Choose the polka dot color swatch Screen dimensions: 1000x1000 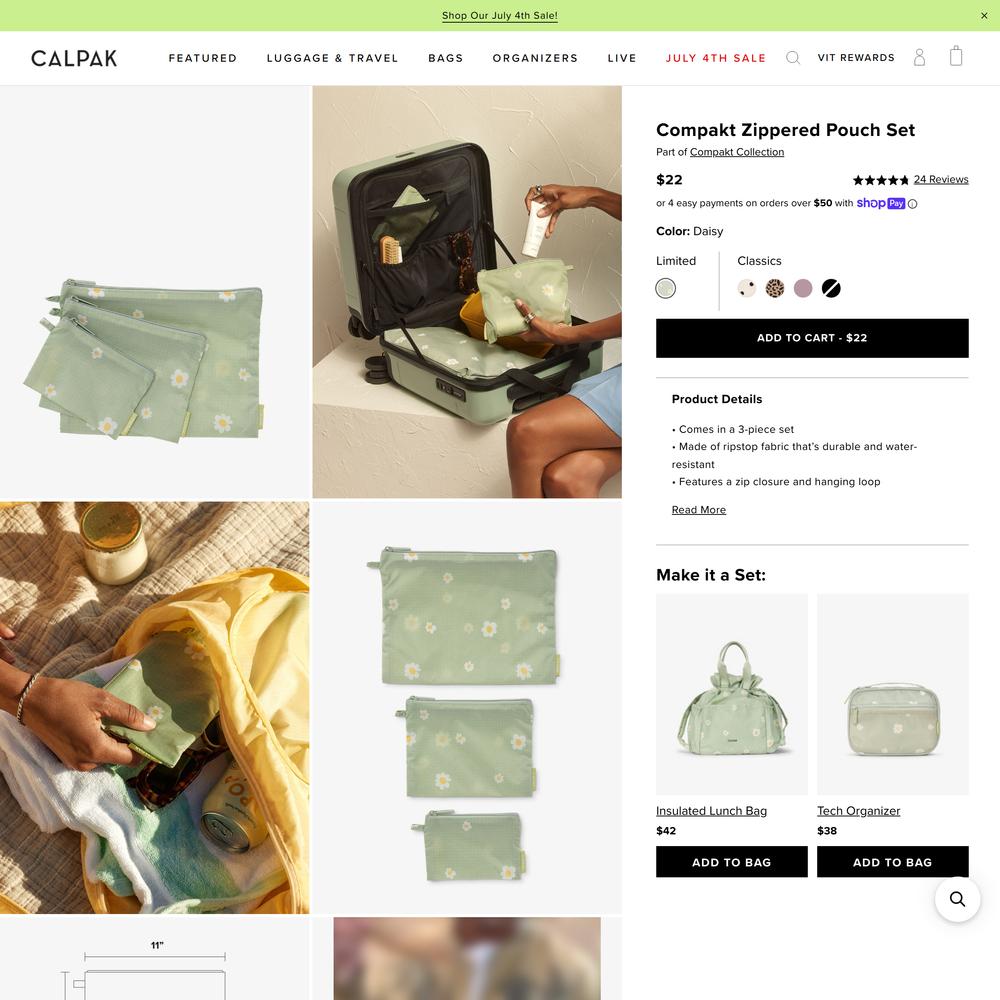[x=747, y=288]
